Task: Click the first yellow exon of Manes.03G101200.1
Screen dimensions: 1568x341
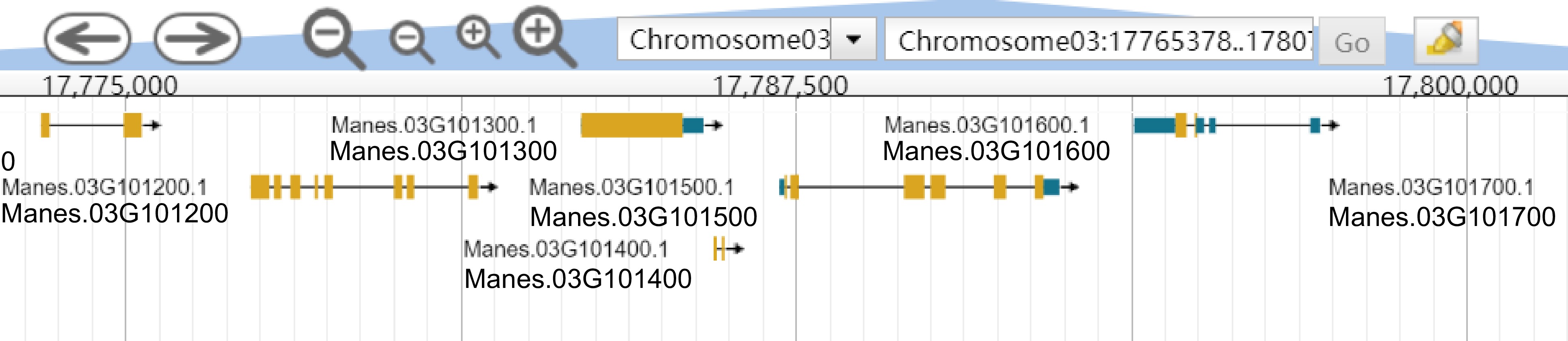Action: [x=260, y=187]
